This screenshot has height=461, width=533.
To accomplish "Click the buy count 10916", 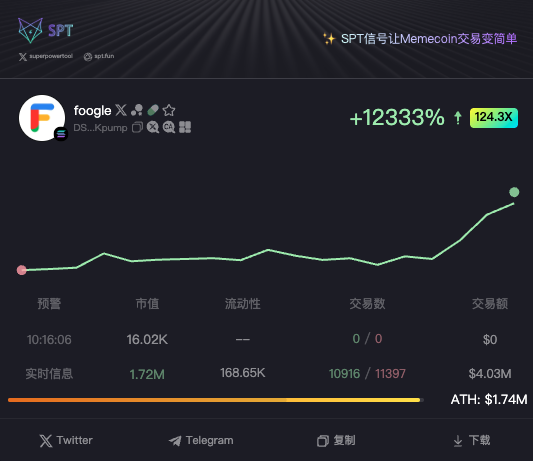I will [x=344, y=374].
